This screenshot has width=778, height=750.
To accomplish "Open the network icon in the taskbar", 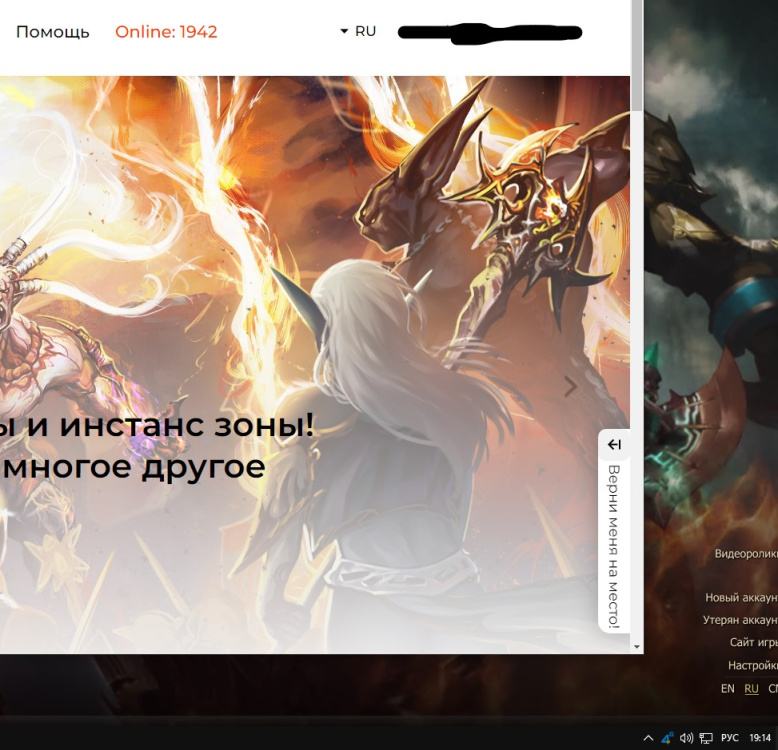I will point(705,739).
